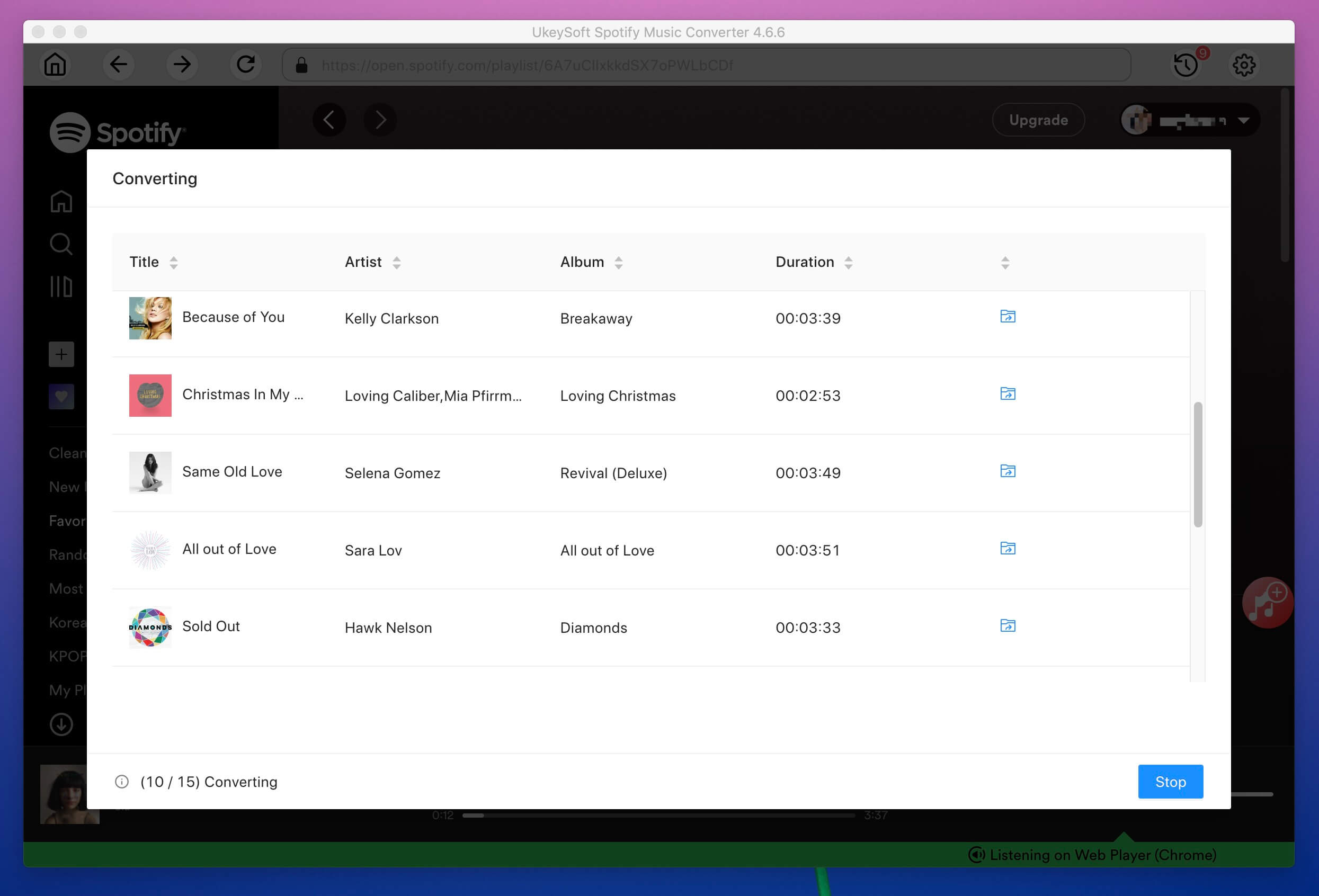The height and width of the screenshot is (896, 1319).
Task: Click the add playlist icon in sidebar
Action: 60,354
